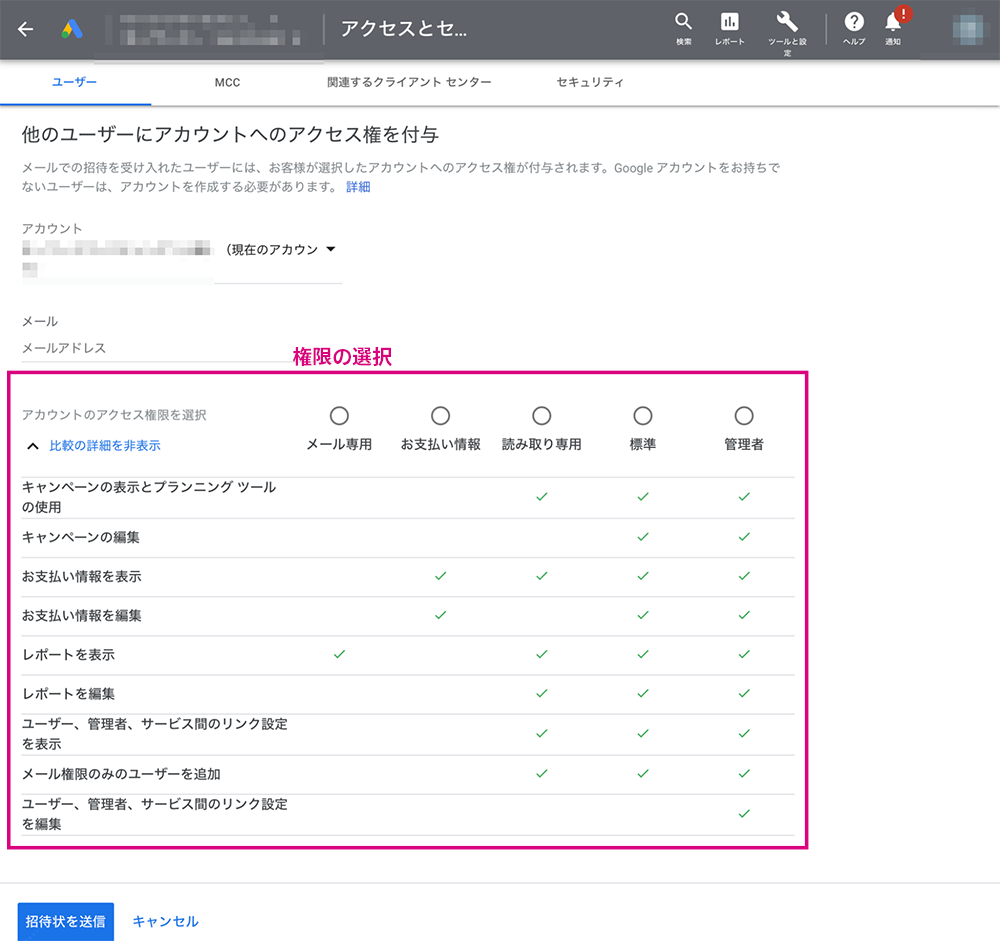Open the Google Ads logo home
The height and width of the screenshot is (941, 1000).
(72, 29)
